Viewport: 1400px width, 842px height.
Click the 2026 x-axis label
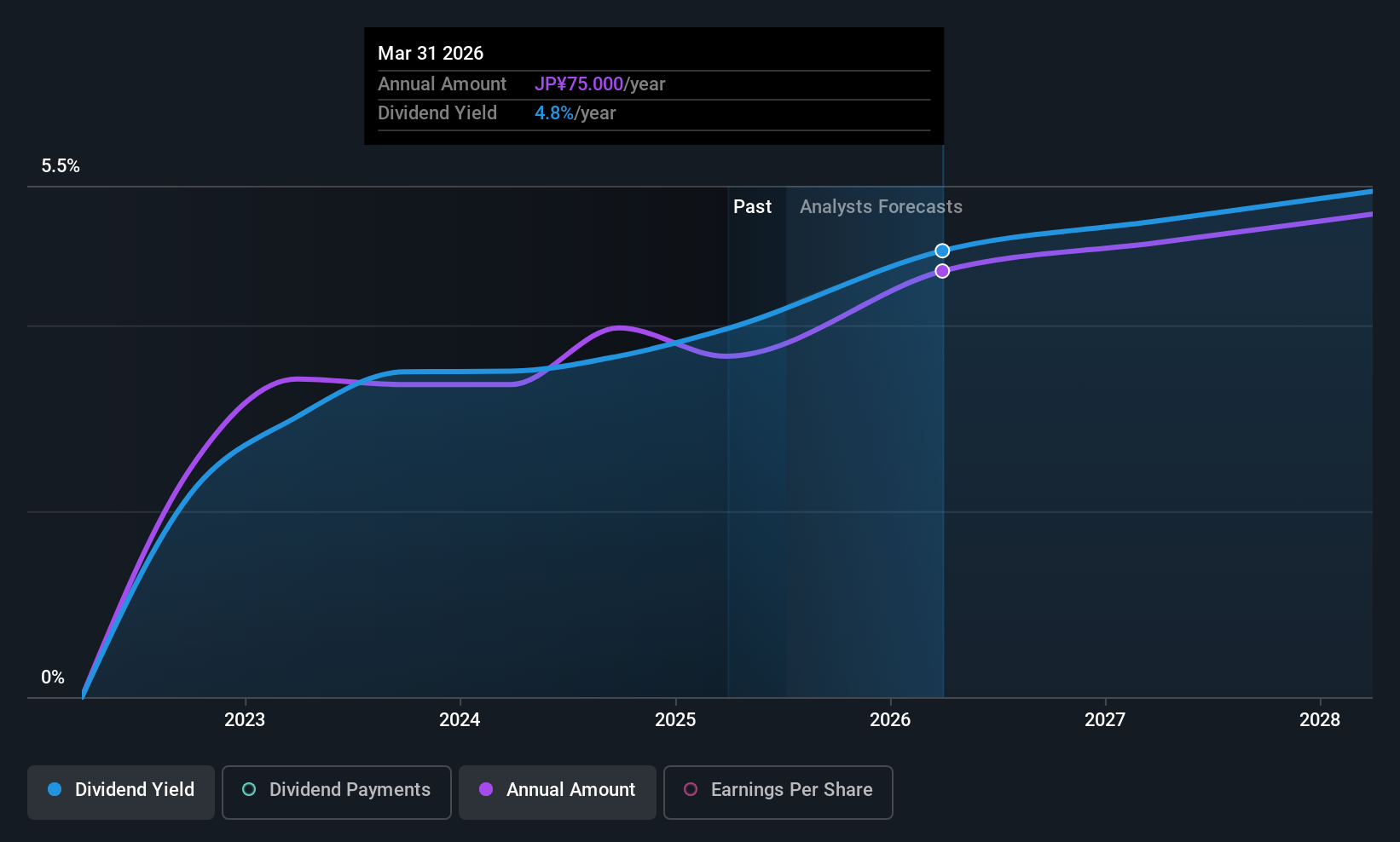890,720
